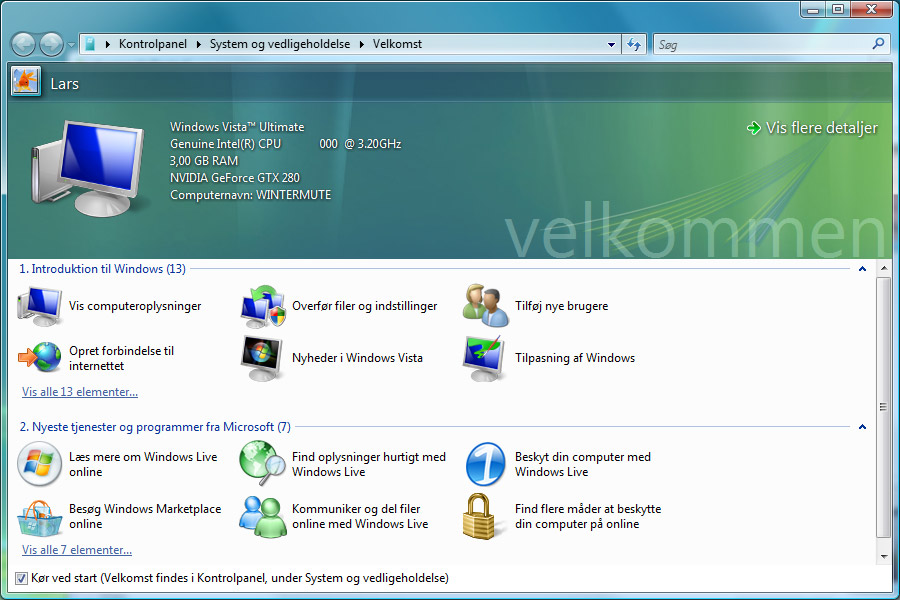Viewport: 900px width, 600px height.
Task: Select the Lars user account picture
Action: pyautogui.click(x=25, y=82)
